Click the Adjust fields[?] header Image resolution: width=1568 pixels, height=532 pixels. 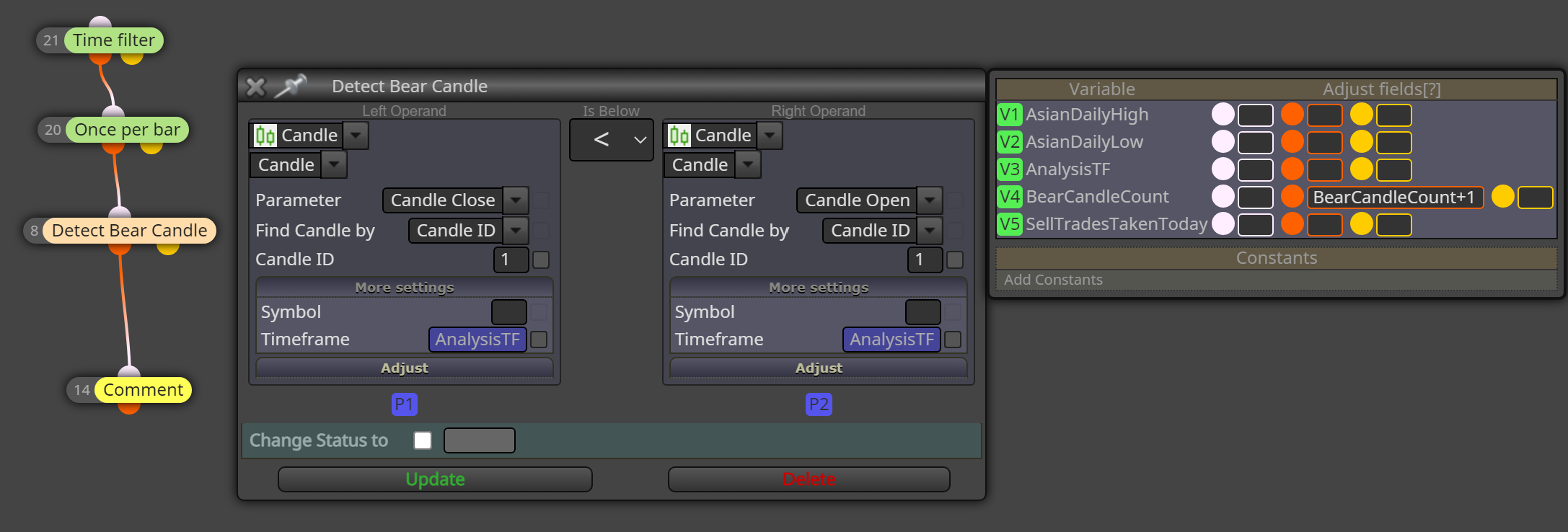(1381, 89)
